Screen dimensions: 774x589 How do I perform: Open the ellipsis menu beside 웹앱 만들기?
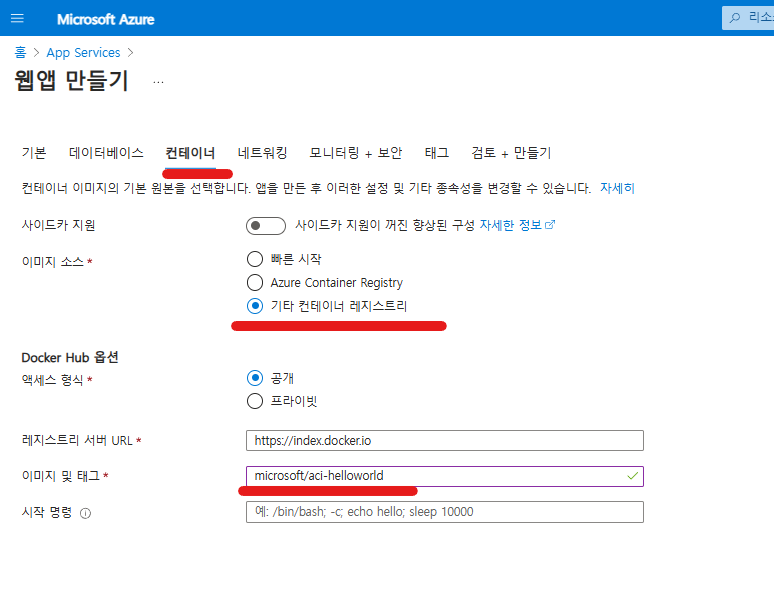click(158, 82)
